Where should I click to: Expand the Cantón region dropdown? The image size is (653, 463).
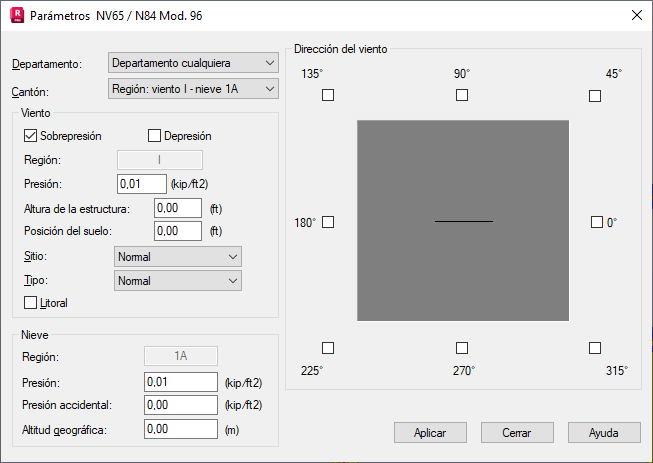pyautogui.click(x=193, y=89)
